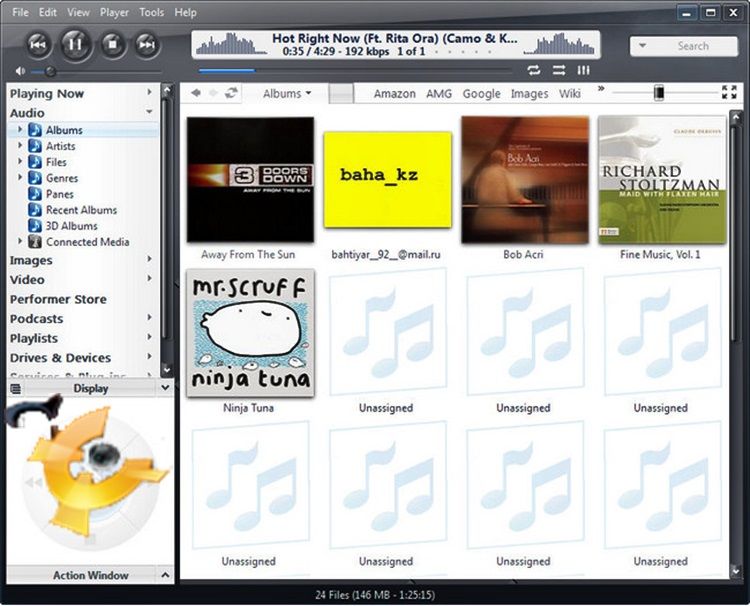Image resolution: width=750 pixels, height=606 pixels.
Task: Open the Albums view dropdown
Action: [x=286, y=93]
